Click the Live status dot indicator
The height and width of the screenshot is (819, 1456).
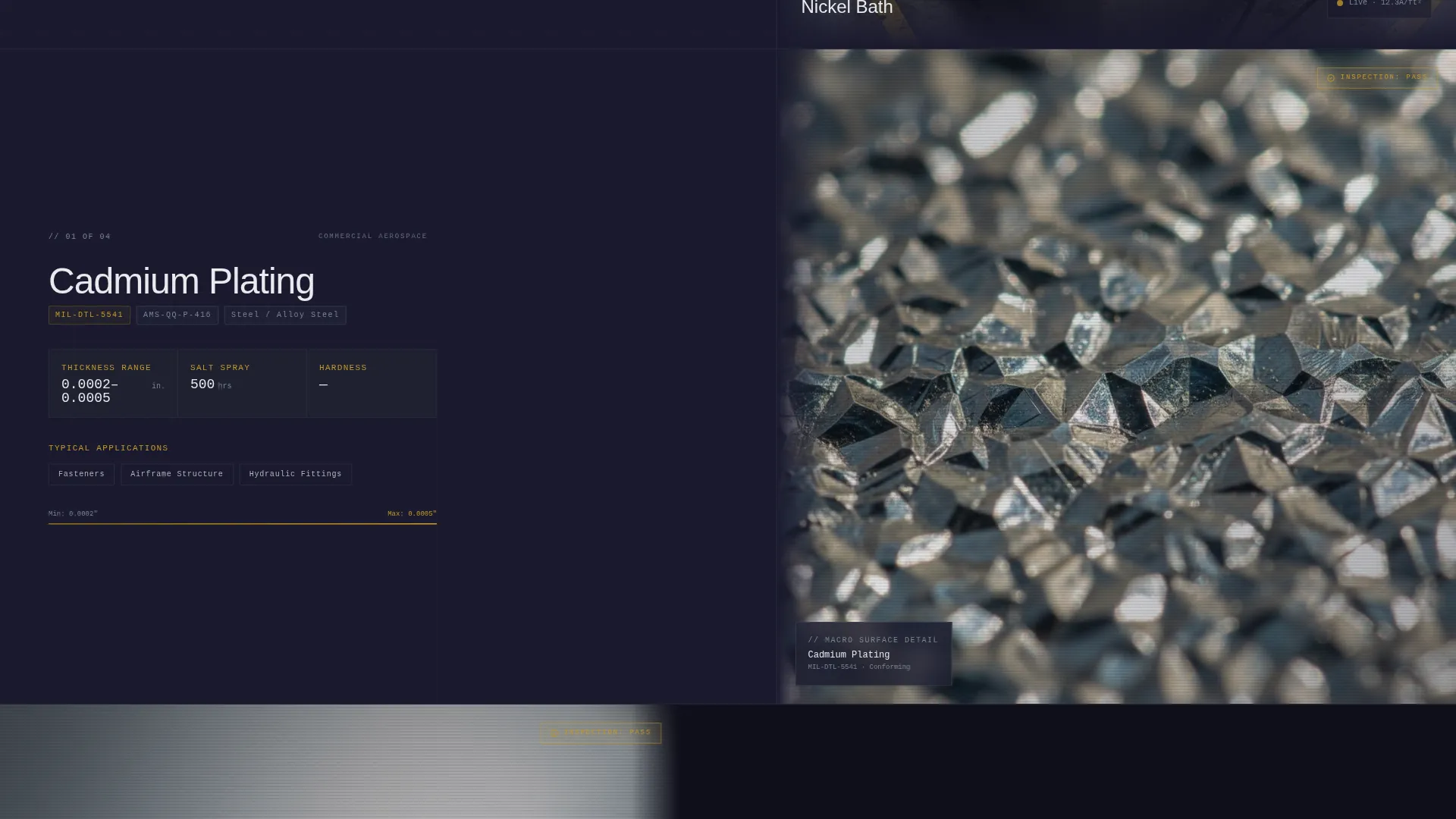pyautogui.click(x=1340, y=3)
